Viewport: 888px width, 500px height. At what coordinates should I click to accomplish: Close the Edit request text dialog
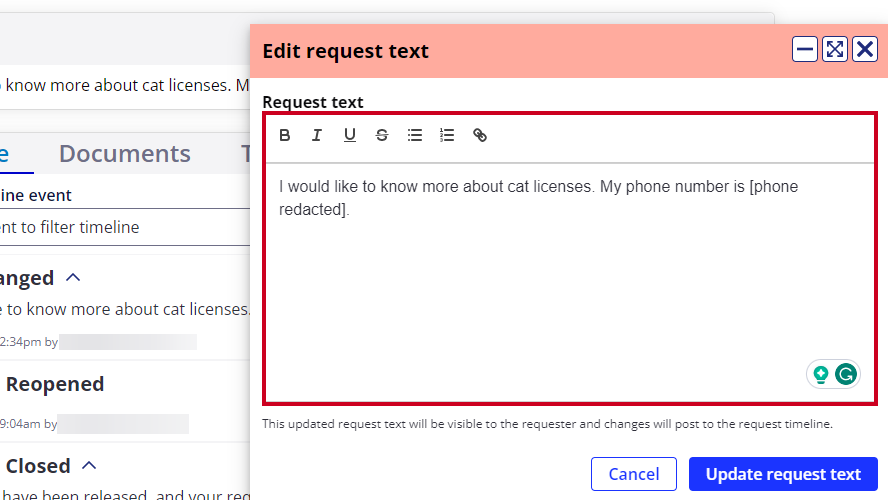[x=865, y=49]
